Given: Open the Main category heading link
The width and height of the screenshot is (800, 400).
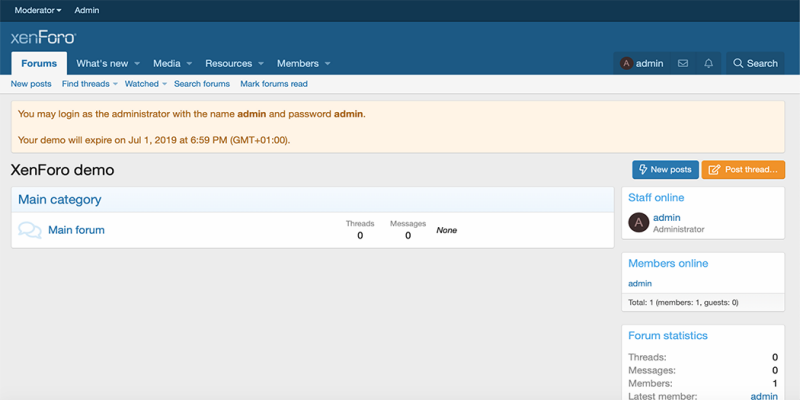Looking at the screenshot, I should point(60,199).
